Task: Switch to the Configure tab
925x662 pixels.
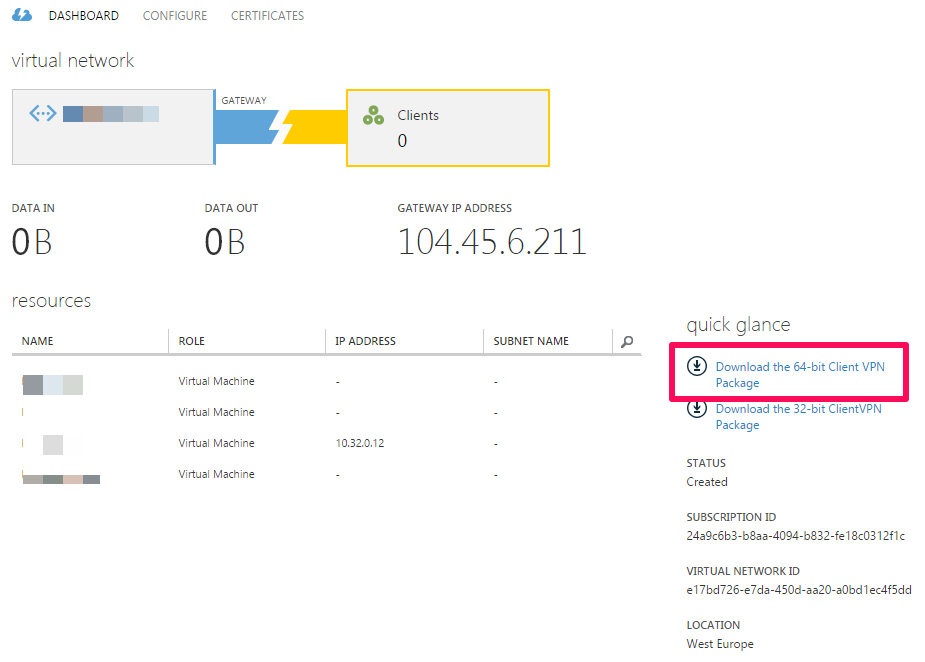Action: pyautogui.click(x=175, y=16)
